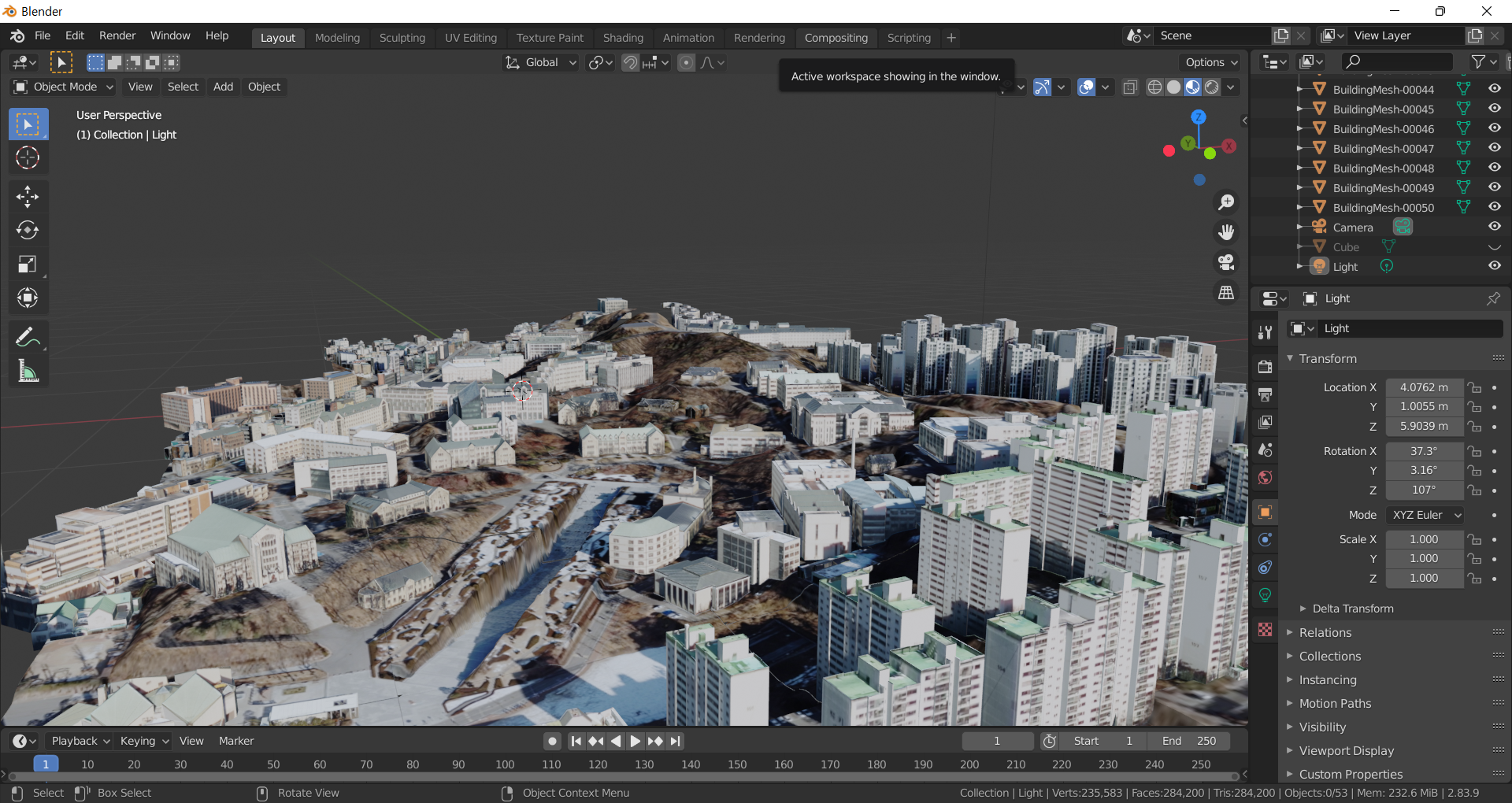Open the Scene properties tab
The height and width of the screenshot is (803, 1512).
click(x=1266, y=450)
